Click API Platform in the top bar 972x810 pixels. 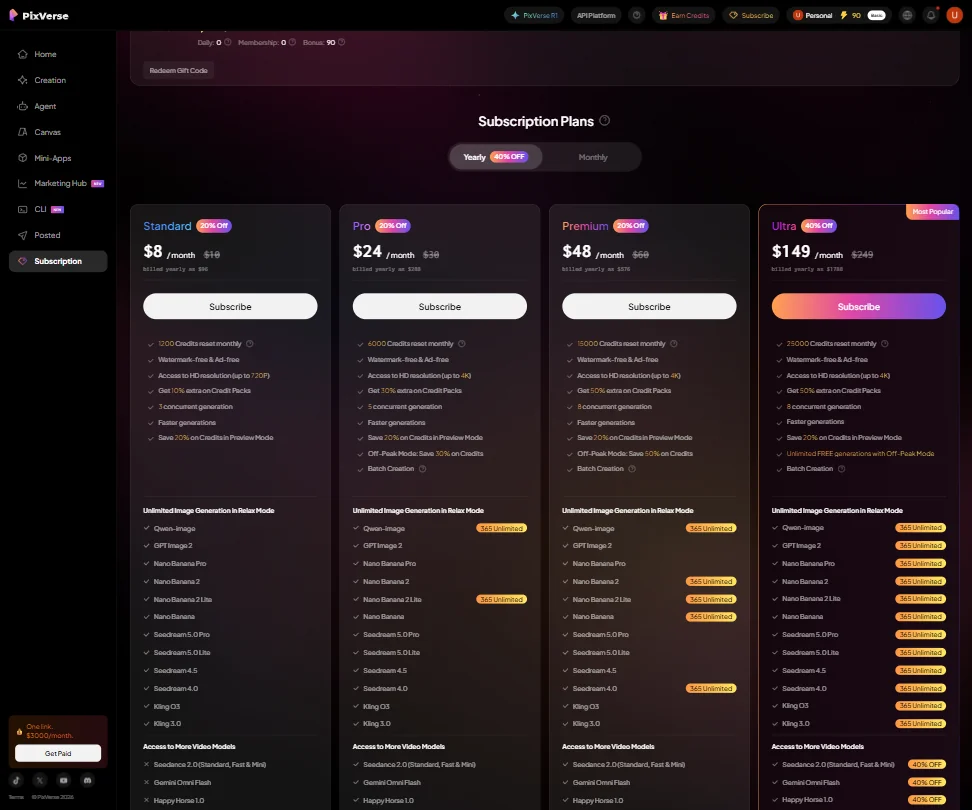pyautogui.click(x=596, y=15)
